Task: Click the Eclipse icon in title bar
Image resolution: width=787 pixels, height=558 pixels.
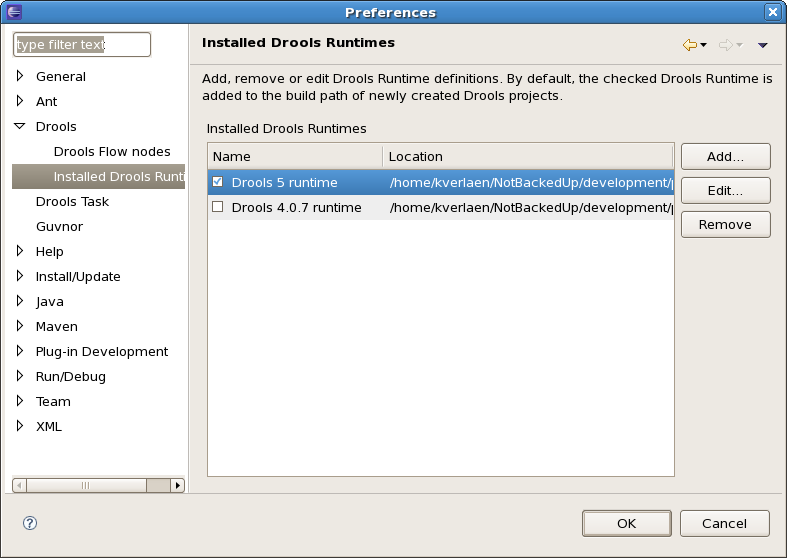Action: (14, 12)
